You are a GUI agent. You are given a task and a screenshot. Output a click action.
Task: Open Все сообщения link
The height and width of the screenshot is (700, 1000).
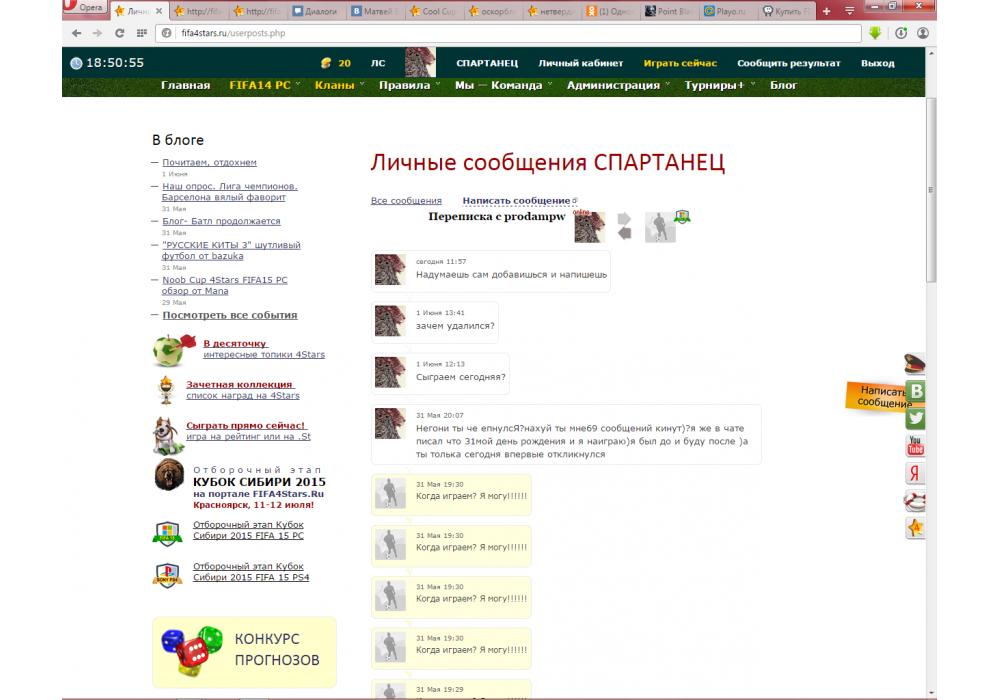tap(406, 200)
